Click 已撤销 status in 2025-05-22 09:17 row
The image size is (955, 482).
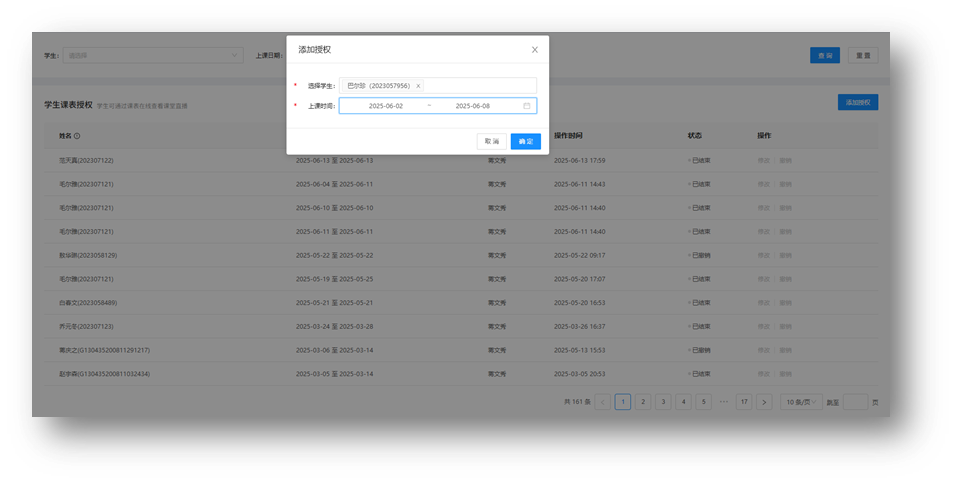point(701,256)
